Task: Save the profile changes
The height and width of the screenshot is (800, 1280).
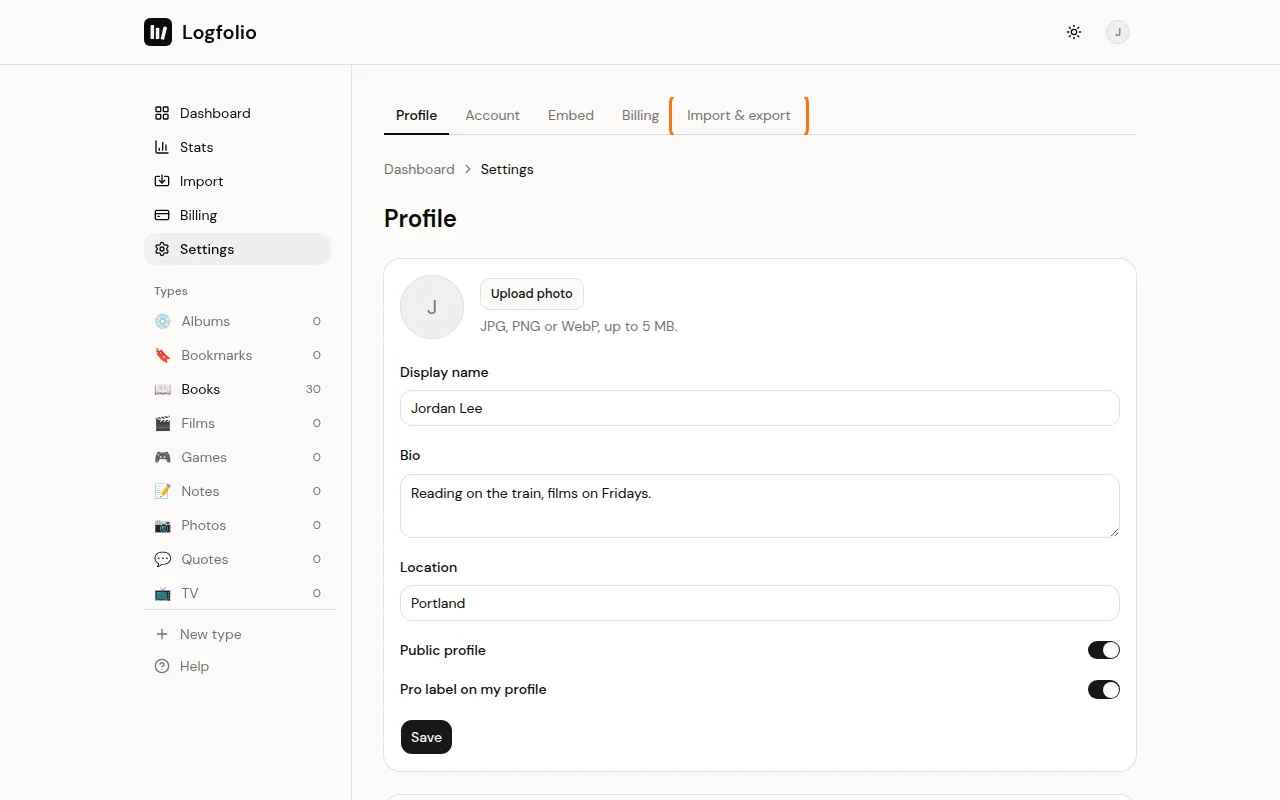Action: click(x=426, y=737)
